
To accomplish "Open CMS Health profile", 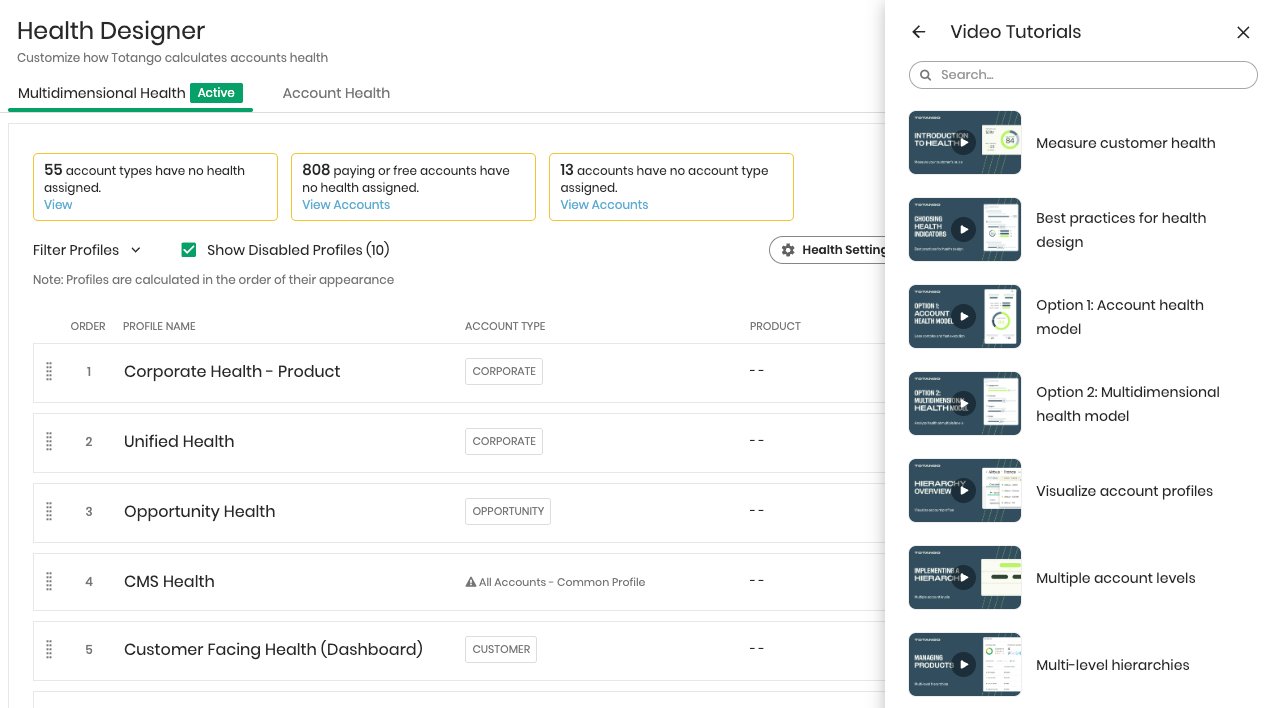I will 169,581.
